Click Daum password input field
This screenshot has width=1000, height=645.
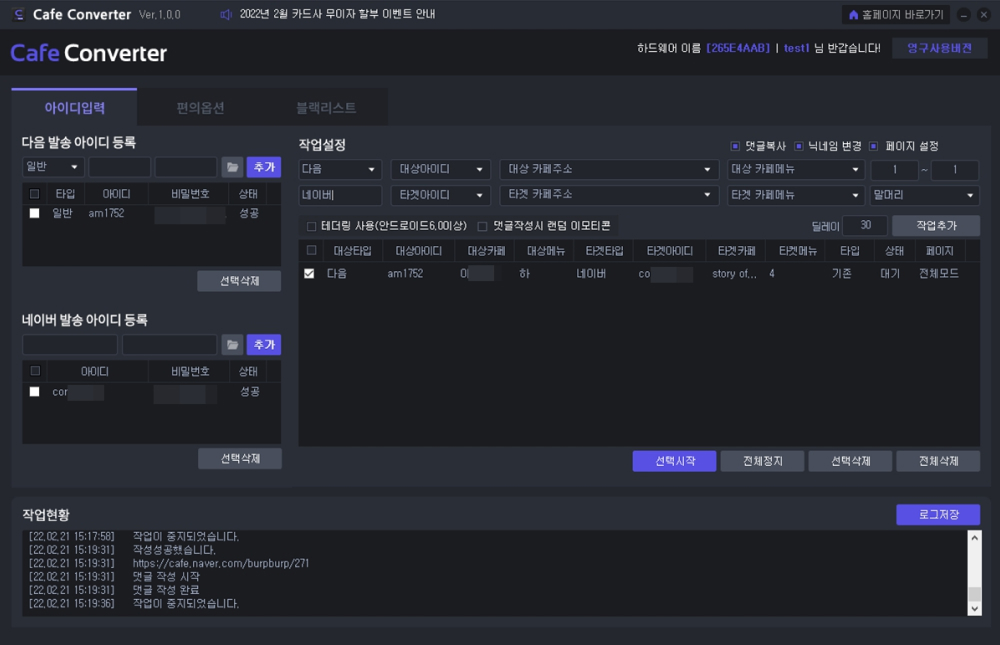point(186,167)
